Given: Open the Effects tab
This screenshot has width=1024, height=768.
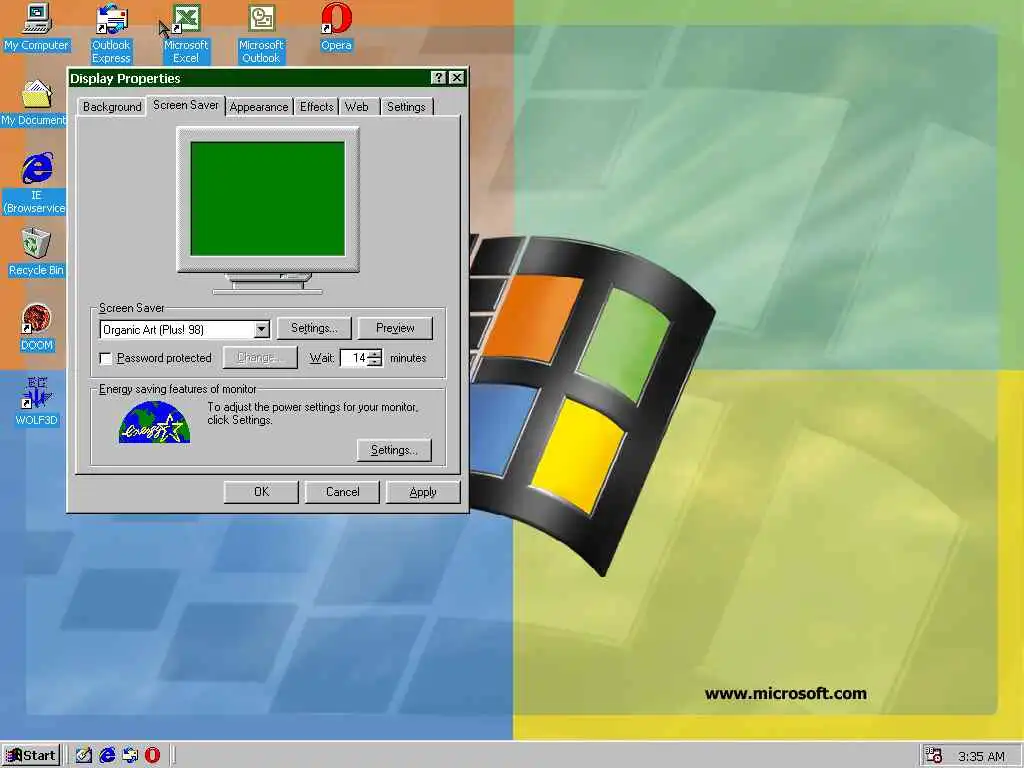Looking at the screenshot, I should 316,106.
